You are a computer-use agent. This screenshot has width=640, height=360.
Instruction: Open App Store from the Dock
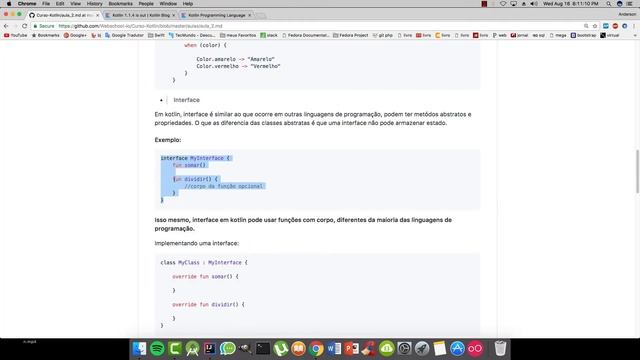pos(457,349)
